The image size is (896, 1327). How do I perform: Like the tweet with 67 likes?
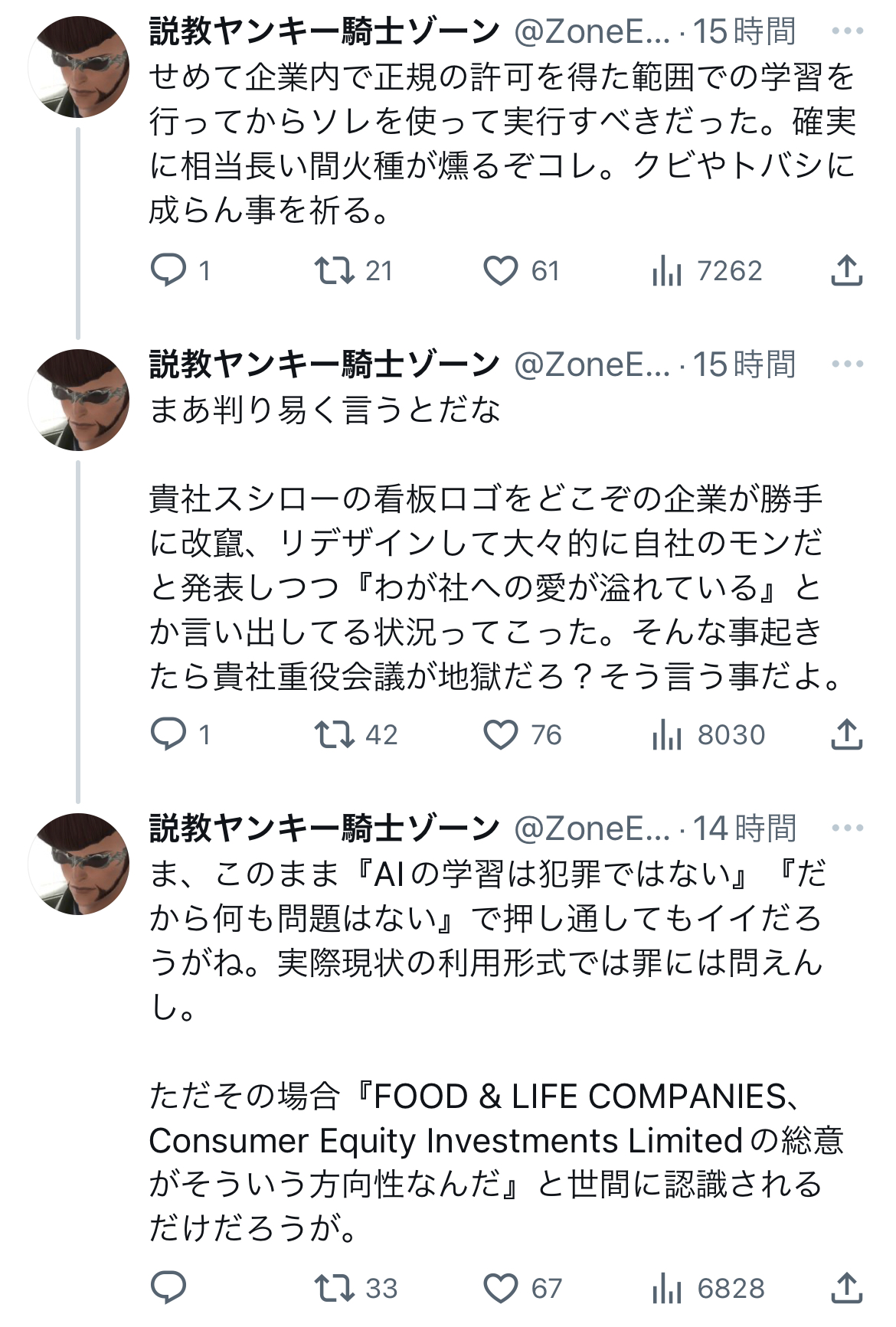tap(501, 1288)
